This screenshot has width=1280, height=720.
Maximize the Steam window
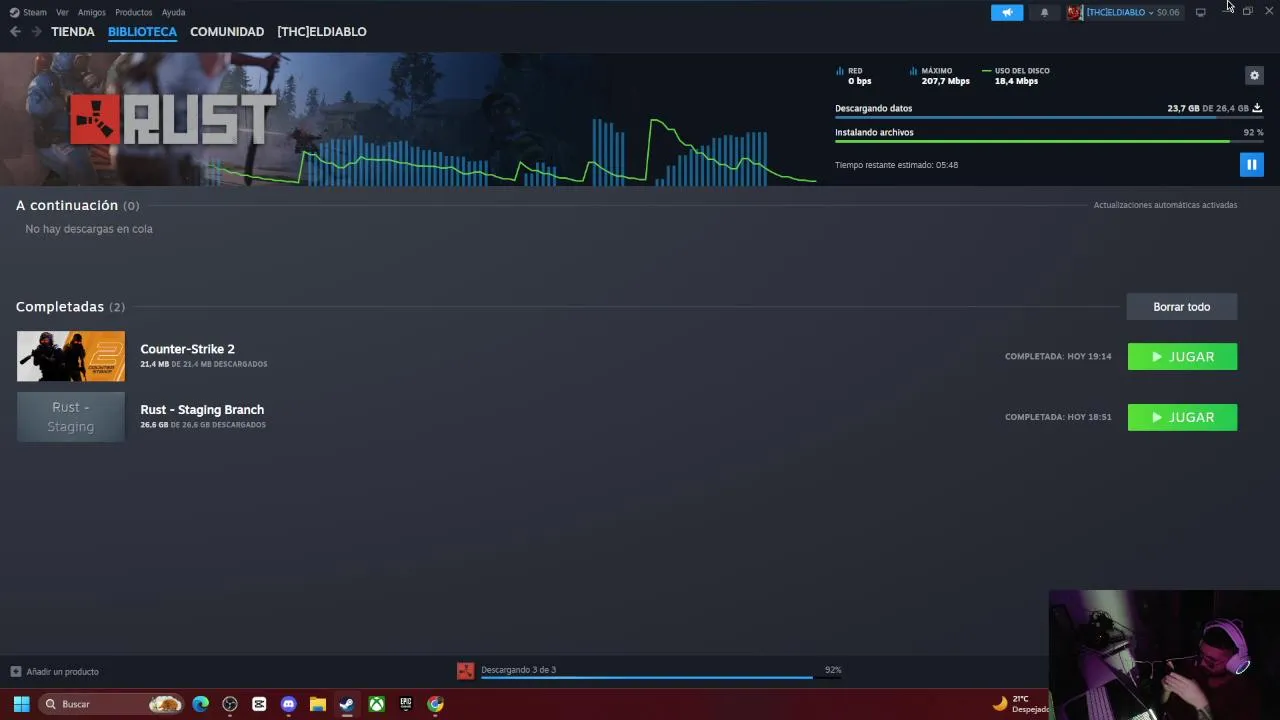coord(1247,11)
